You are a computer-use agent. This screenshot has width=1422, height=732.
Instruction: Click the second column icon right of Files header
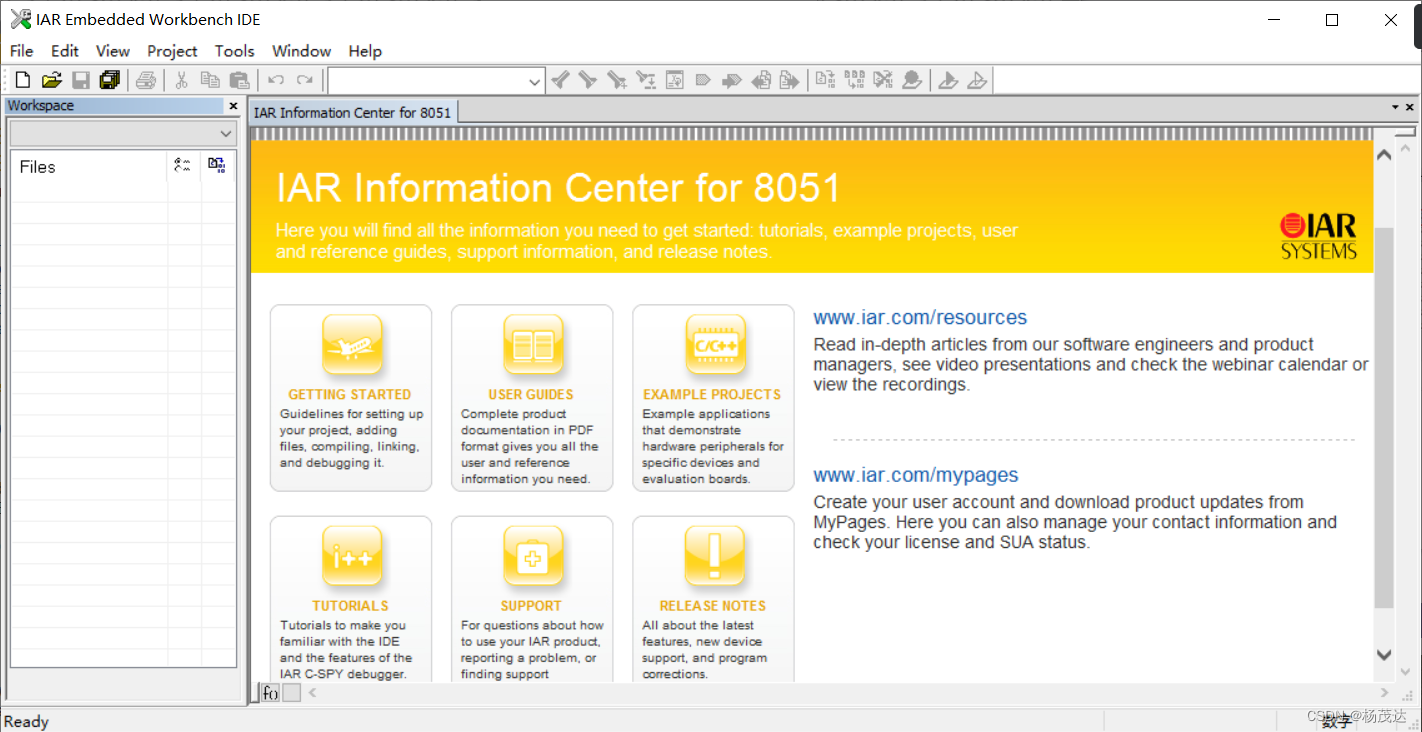click(216, 166)
